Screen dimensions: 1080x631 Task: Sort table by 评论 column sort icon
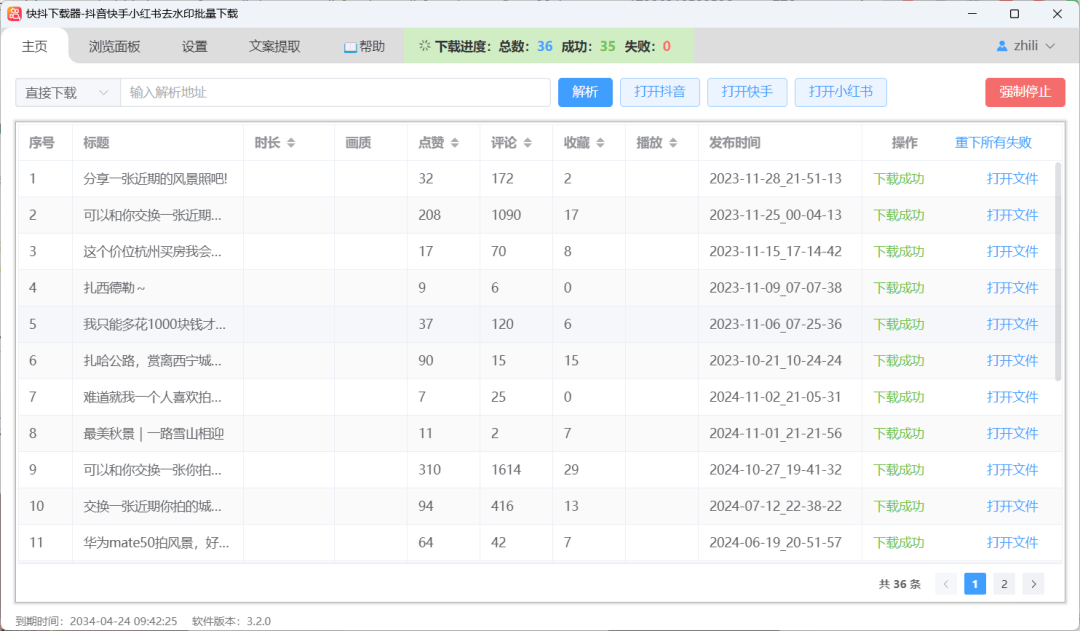pyautogui.click(x=528, y=143)
